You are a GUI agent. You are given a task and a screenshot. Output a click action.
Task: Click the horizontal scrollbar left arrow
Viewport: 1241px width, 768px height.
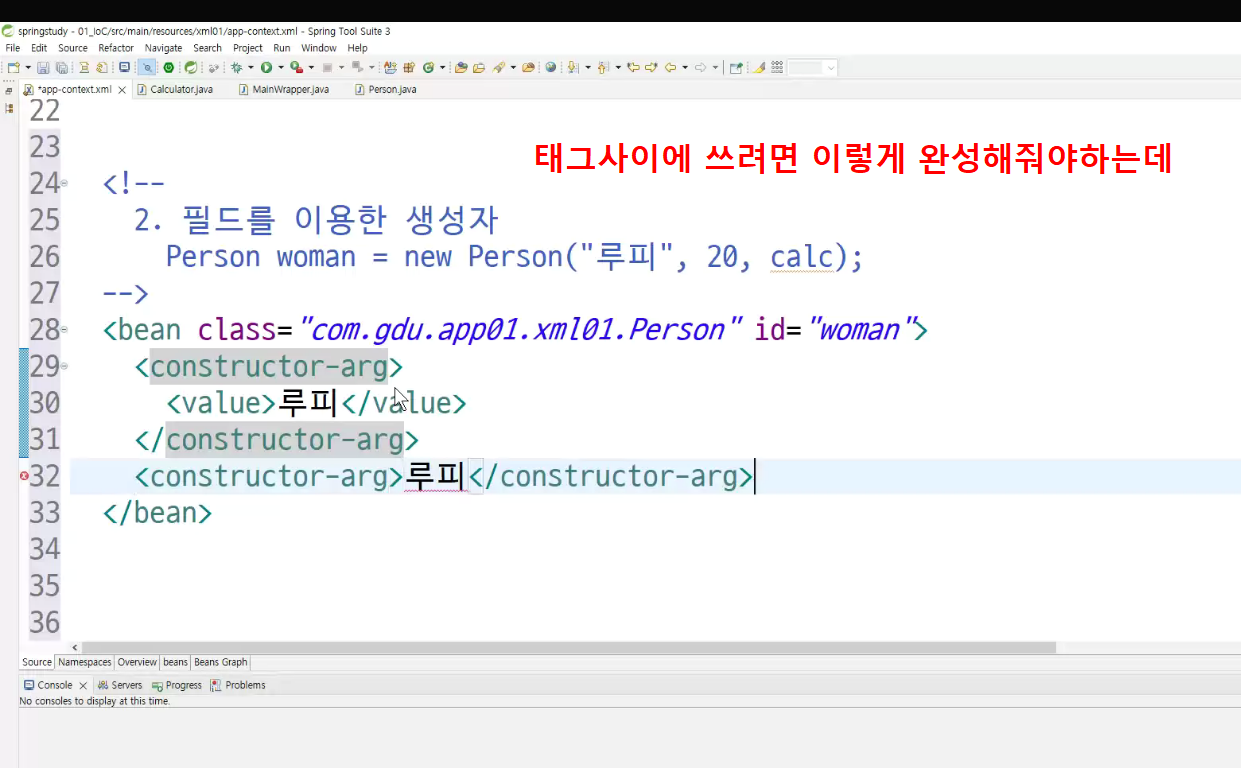(x=74, y=648)
